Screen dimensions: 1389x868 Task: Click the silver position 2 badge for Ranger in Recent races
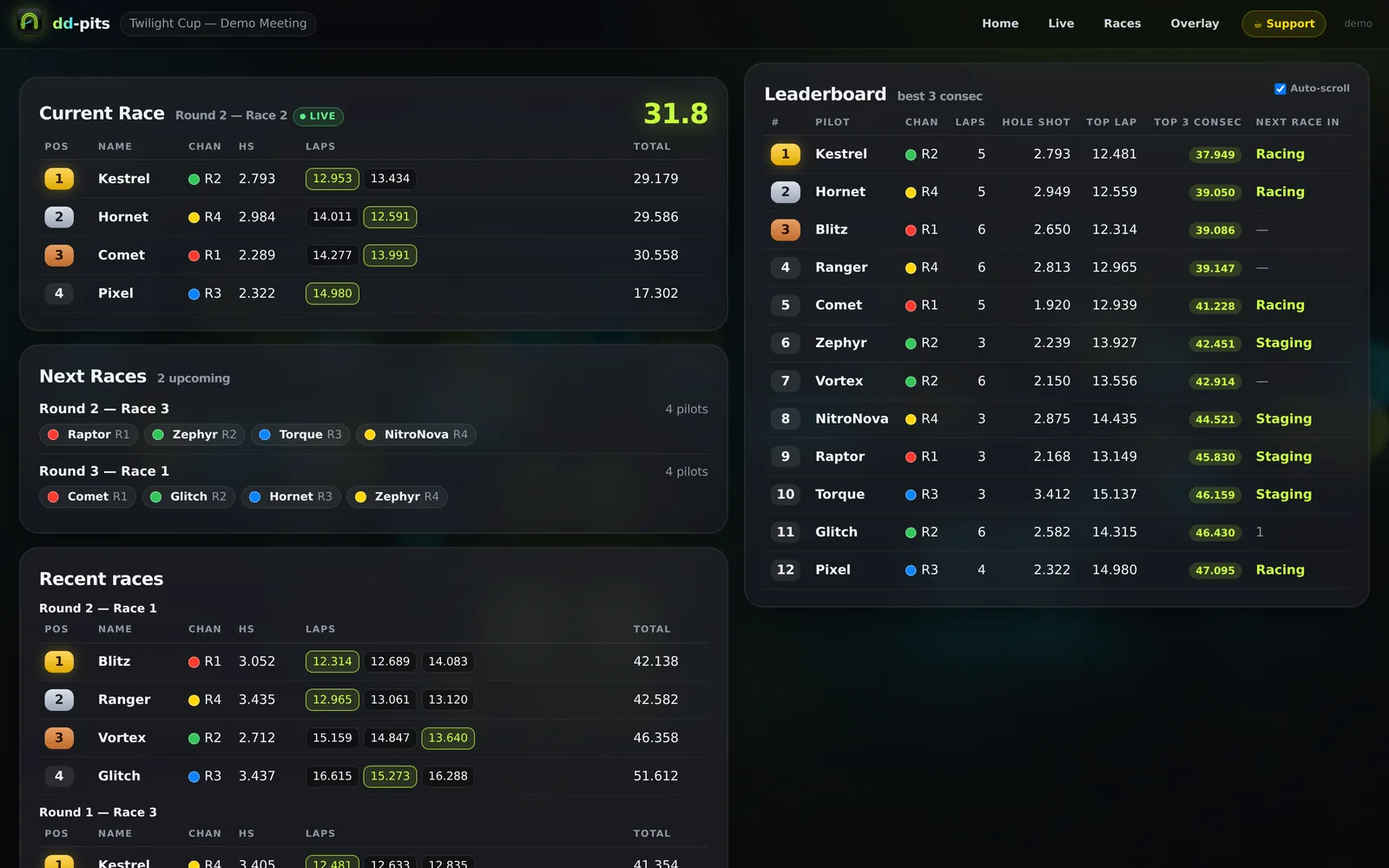59,700
